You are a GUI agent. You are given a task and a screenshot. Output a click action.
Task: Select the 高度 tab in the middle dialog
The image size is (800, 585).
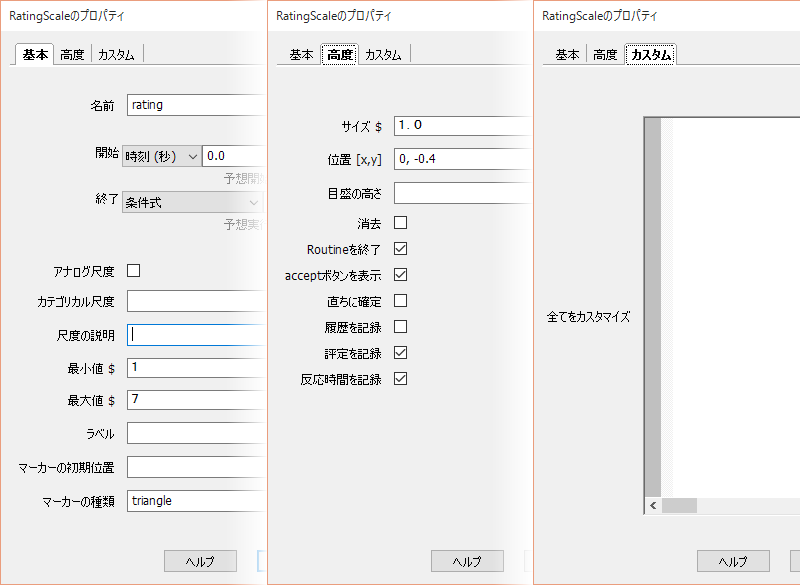(x=340, y=55)
